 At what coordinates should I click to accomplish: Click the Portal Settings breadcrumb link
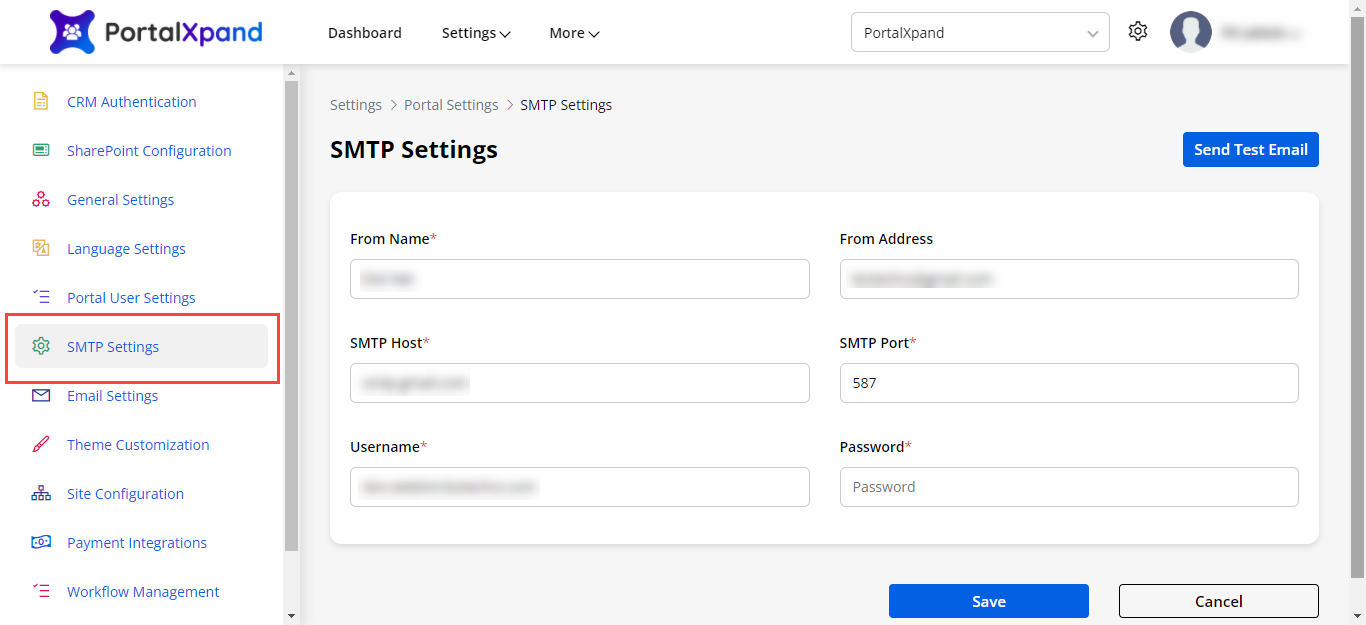click(451, 105)
